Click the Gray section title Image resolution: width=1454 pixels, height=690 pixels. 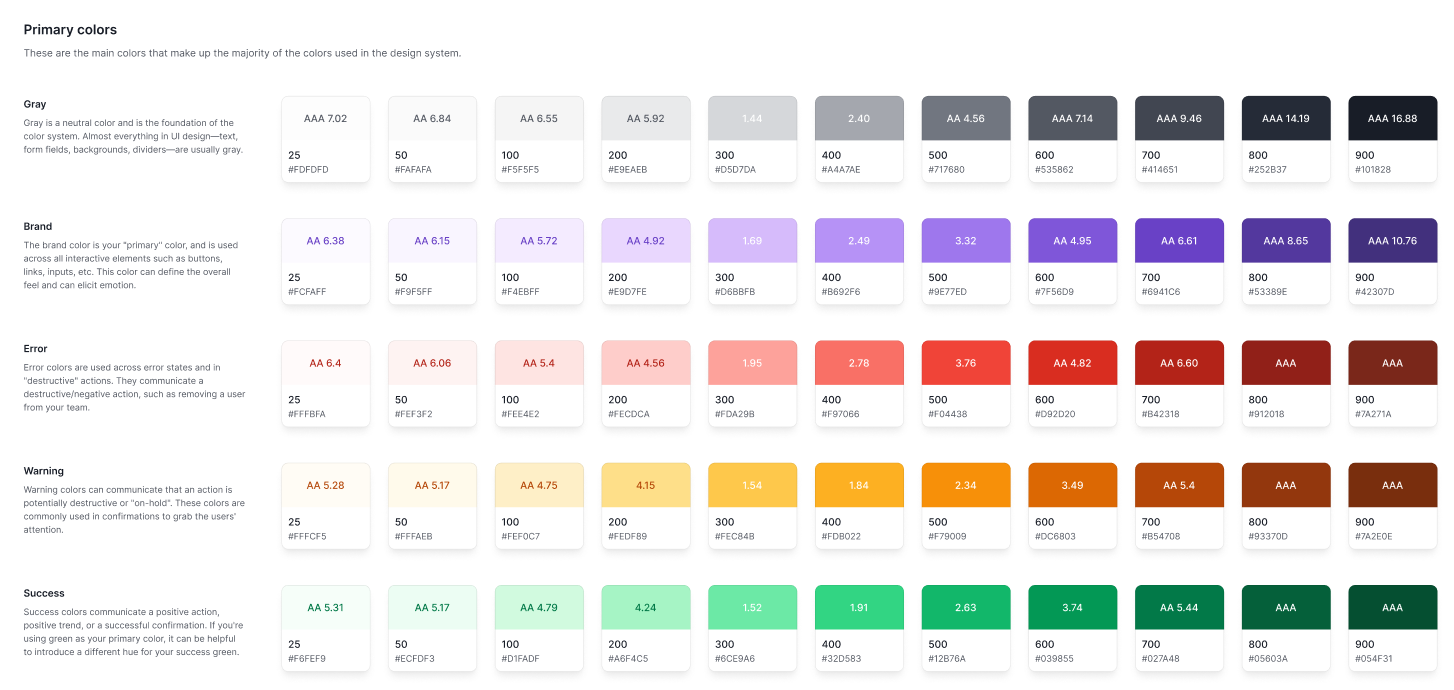coord(35,104)
